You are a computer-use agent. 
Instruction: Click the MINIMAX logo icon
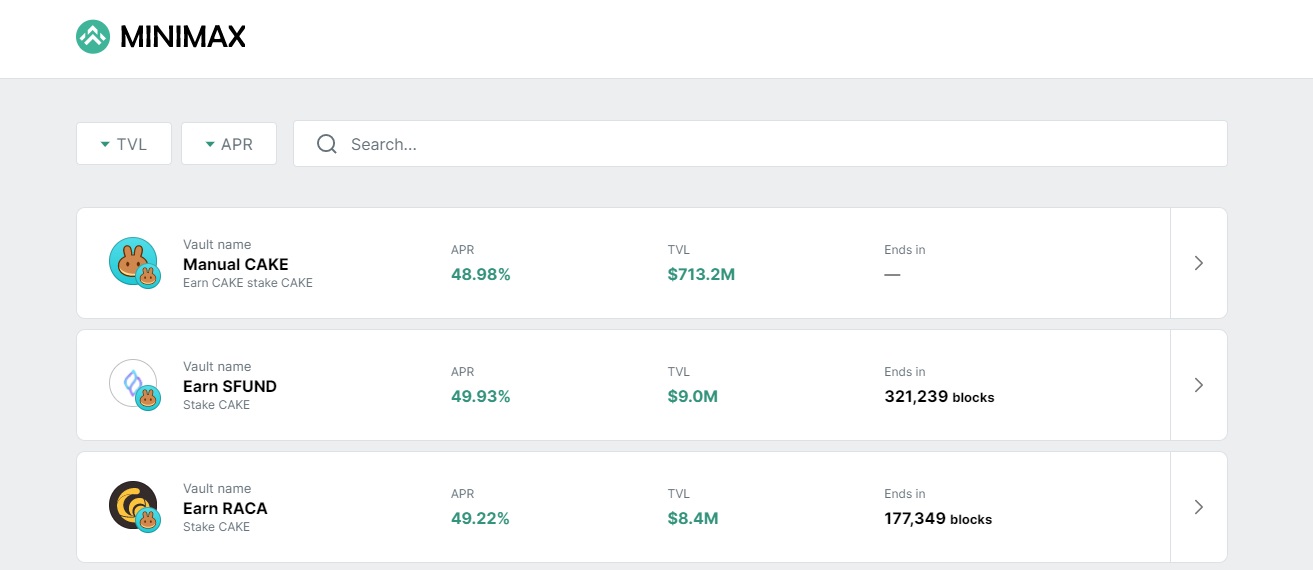[93, 37]
